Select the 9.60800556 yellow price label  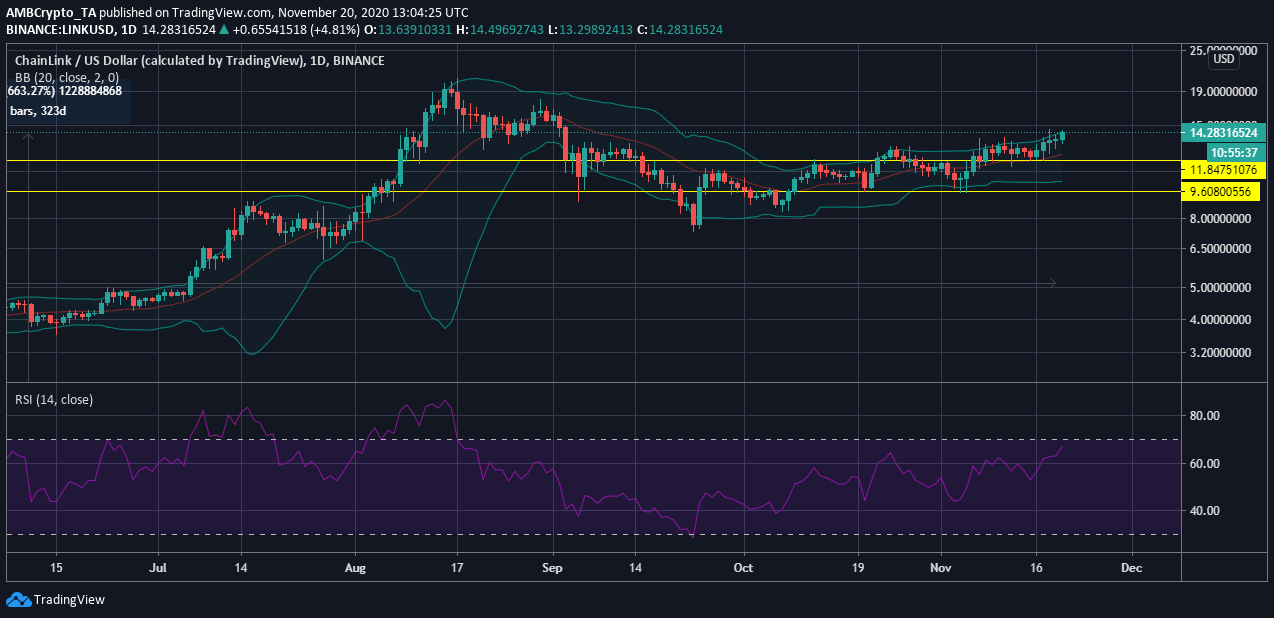tap(1224, 191)
